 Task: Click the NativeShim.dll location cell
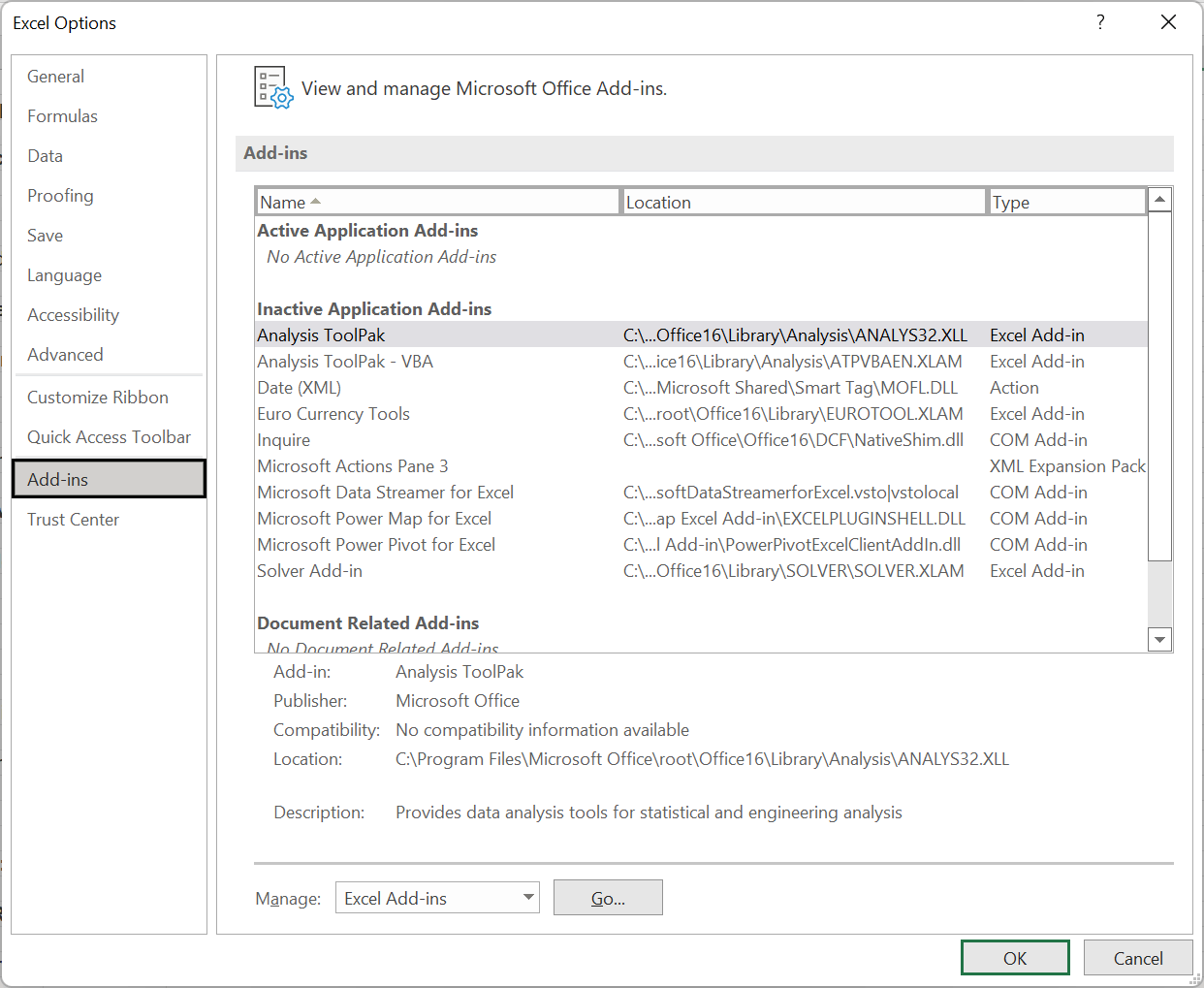pos(793,439)
